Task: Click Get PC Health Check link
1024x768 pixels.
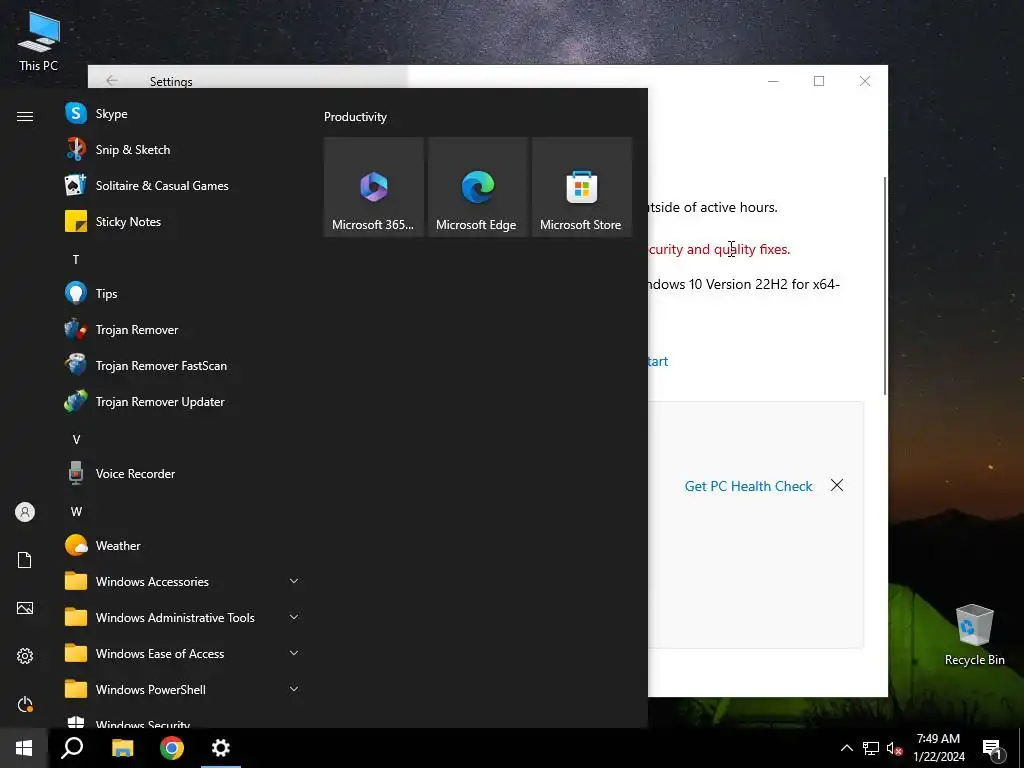Action: coord(748,486)
